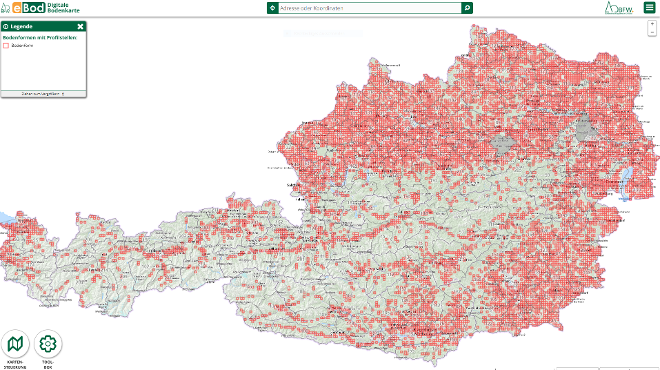This screenshot has width=660, height=370.
Task: Zoom out with the minus button
Action: [x=652, y=32]
